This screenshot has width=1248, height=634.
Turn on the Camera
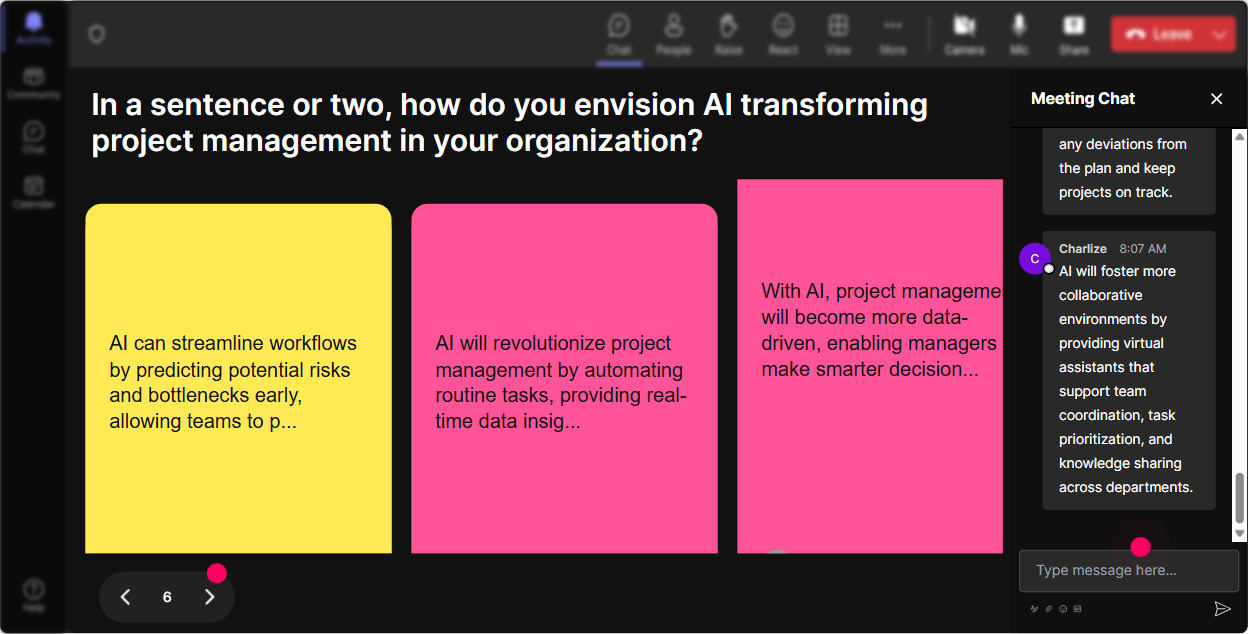pyautogui.click(x=964, y=33)
